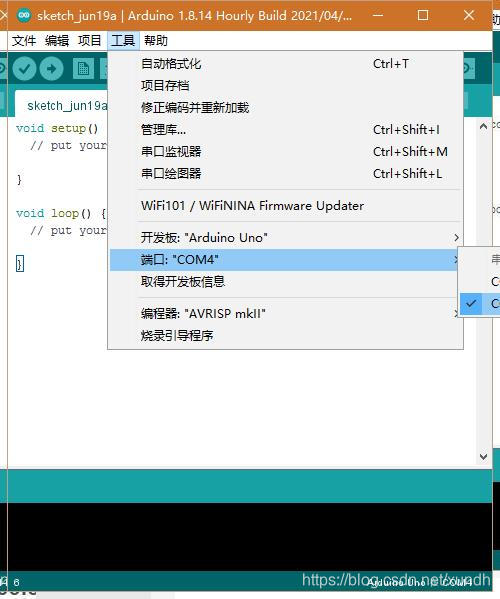This screenshot has width=500, height=599.
Task: Click the void loop() code line
Action: 61,213
